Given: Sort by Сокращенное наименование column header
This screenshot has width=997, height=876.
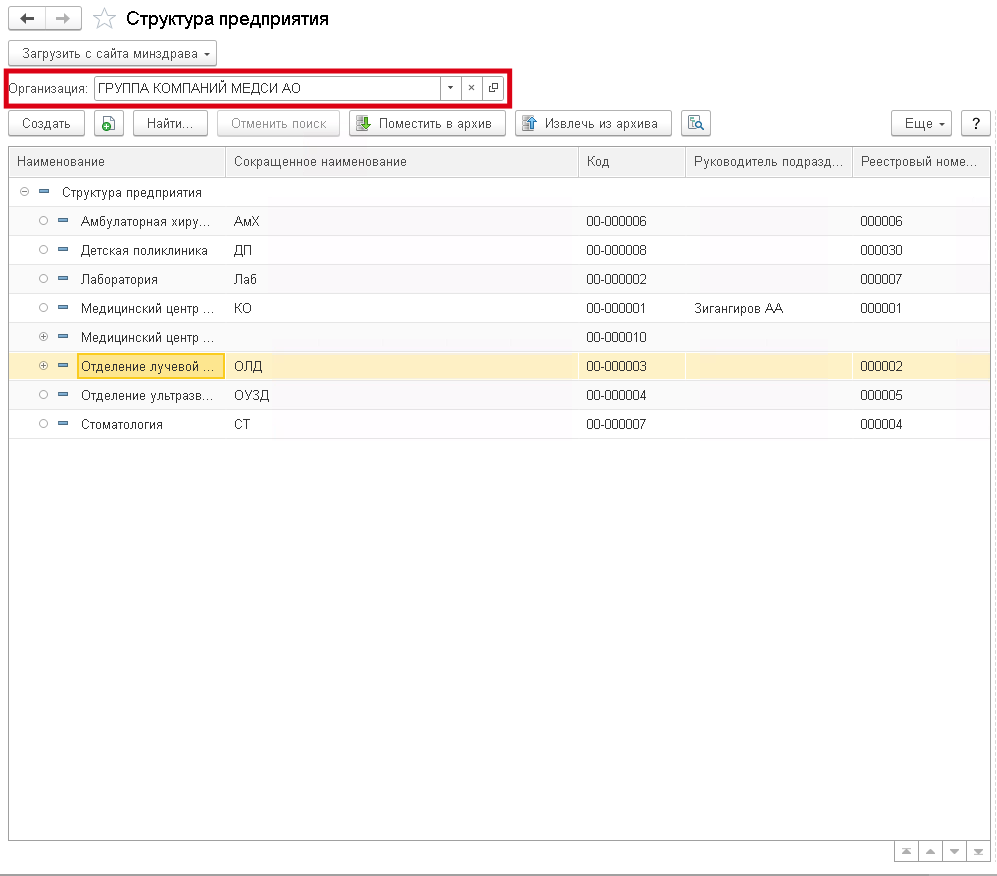Looking at the screenshot, I should click(x=402, y=162).
